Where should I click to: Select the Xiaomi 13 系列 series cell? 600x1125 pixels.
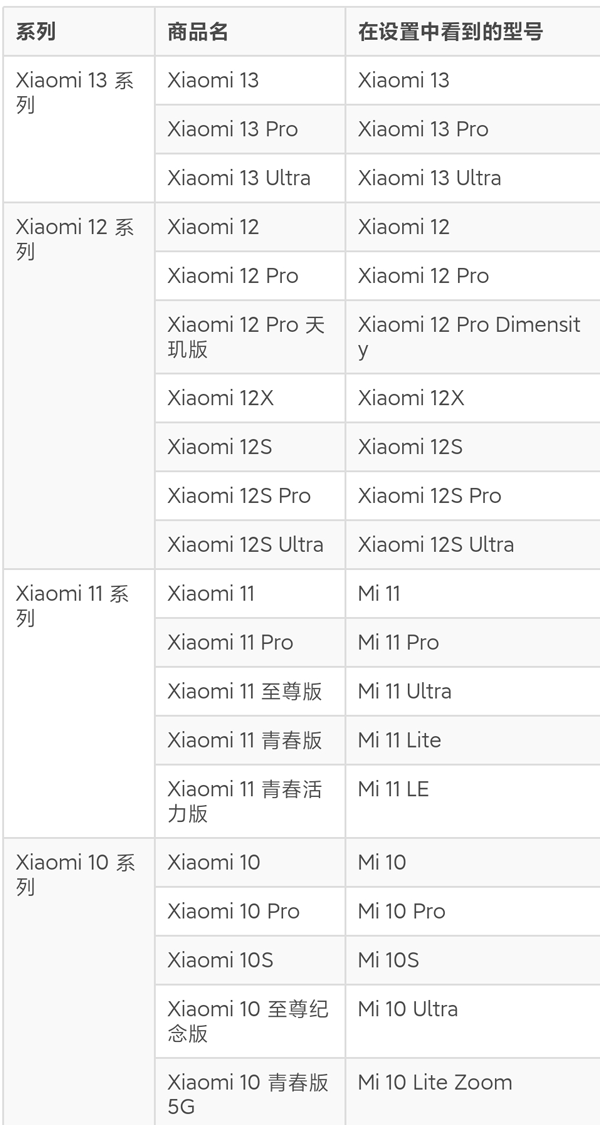[75, 93]
